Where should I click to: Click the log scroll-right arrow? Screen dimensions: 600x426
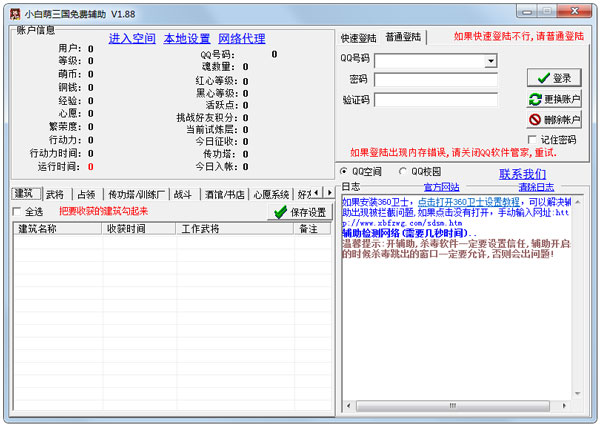(564, 405)
